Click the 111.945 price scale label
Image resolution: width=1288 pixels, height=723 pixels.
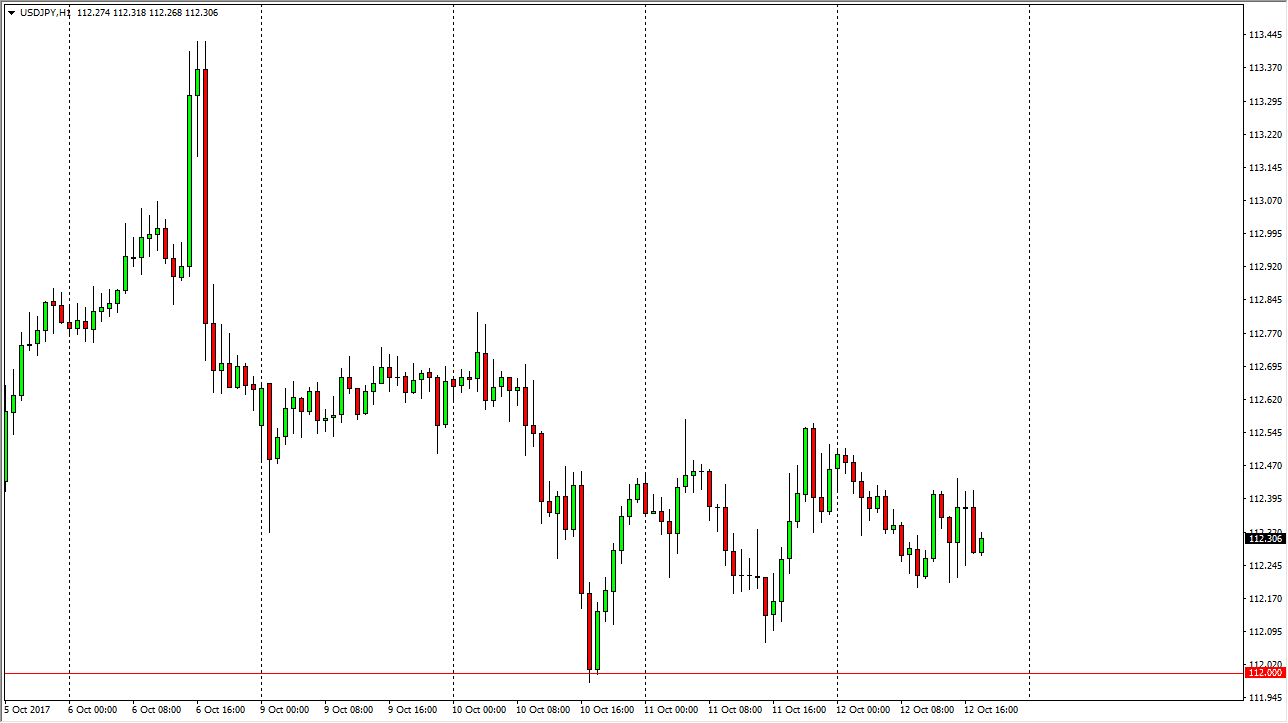(1264, 698)
